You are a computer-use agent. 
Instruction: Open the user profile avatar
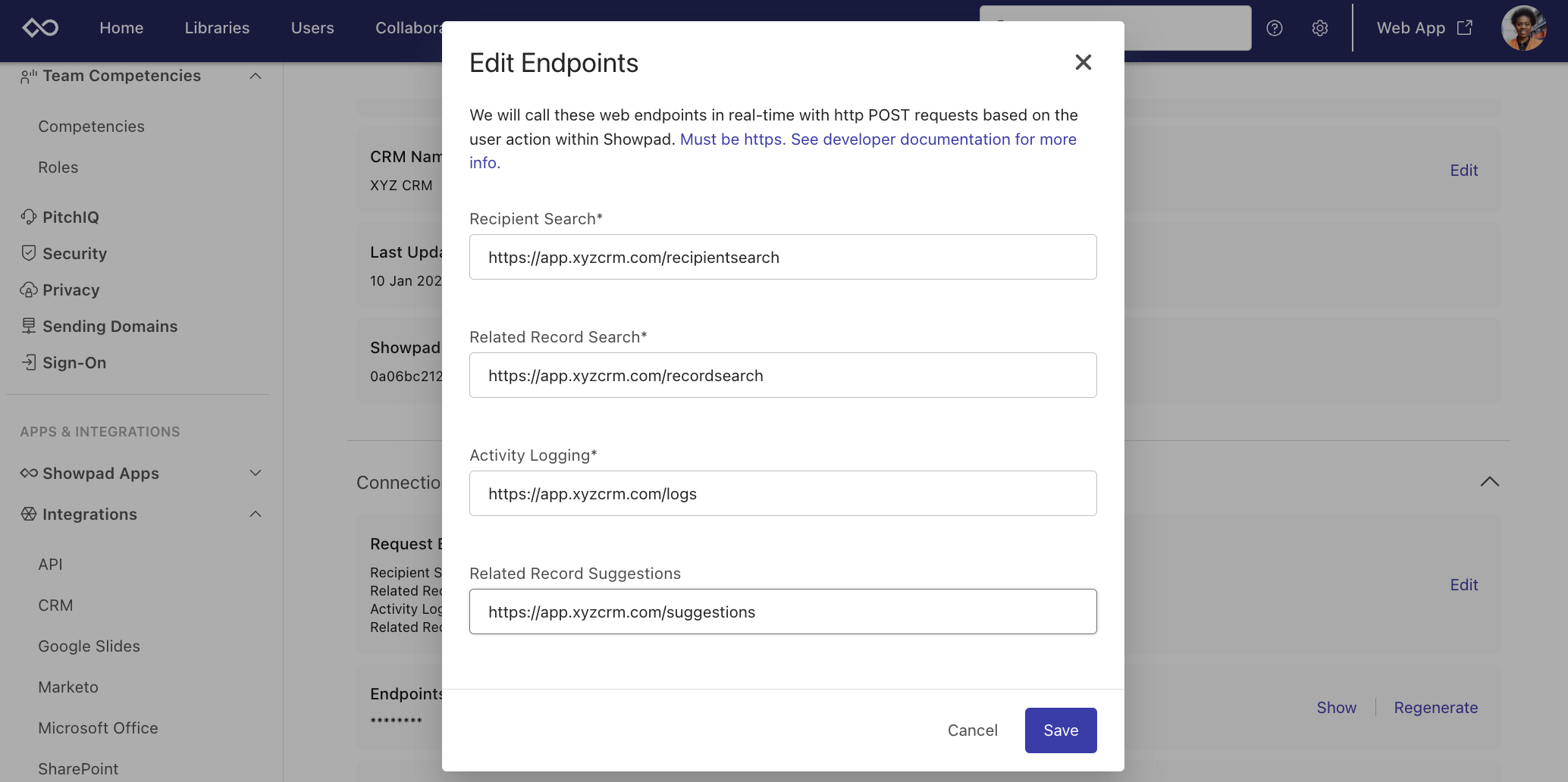(x=1524, y=28)
